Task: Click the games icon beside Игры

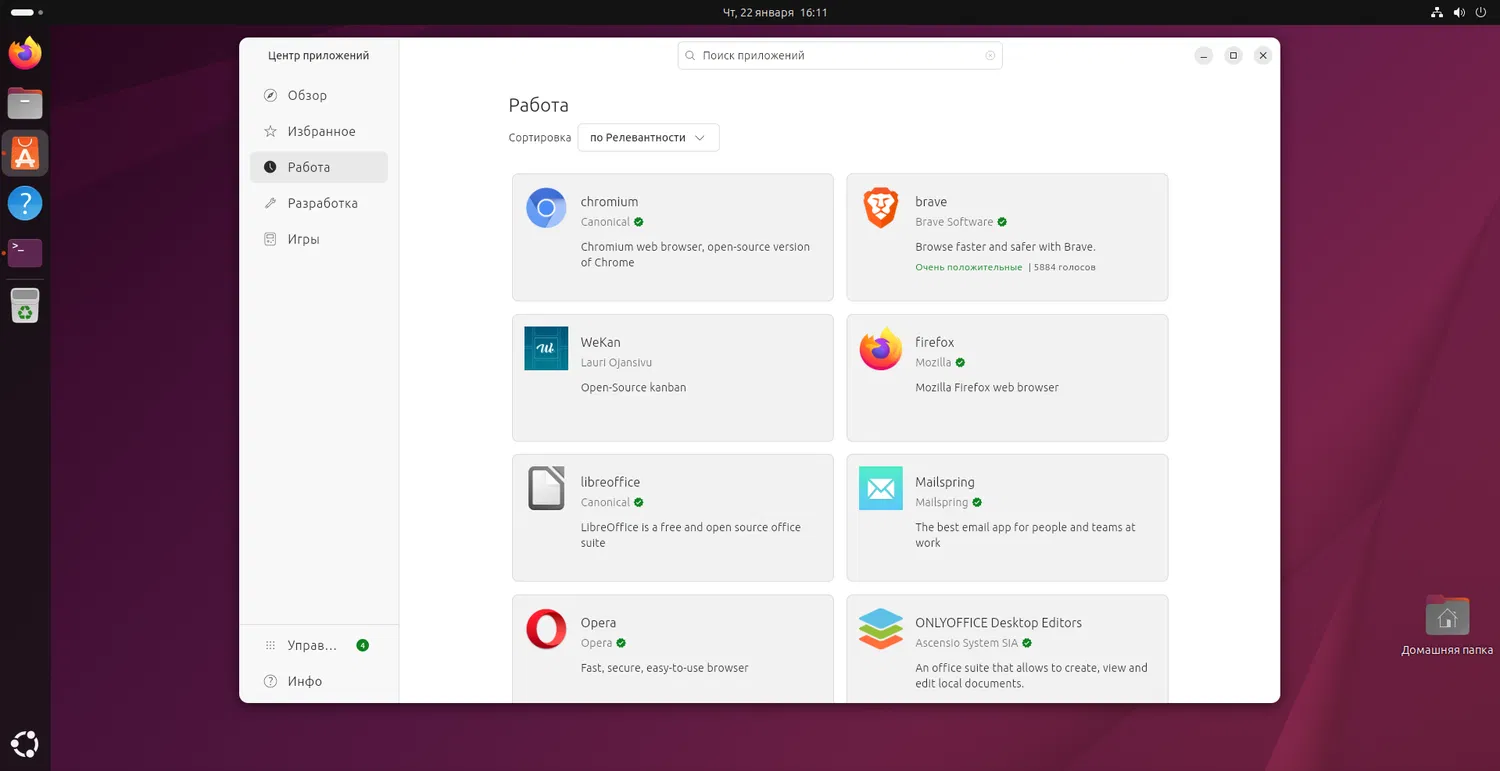Action: pyautogui.click(x=270, y=239)
